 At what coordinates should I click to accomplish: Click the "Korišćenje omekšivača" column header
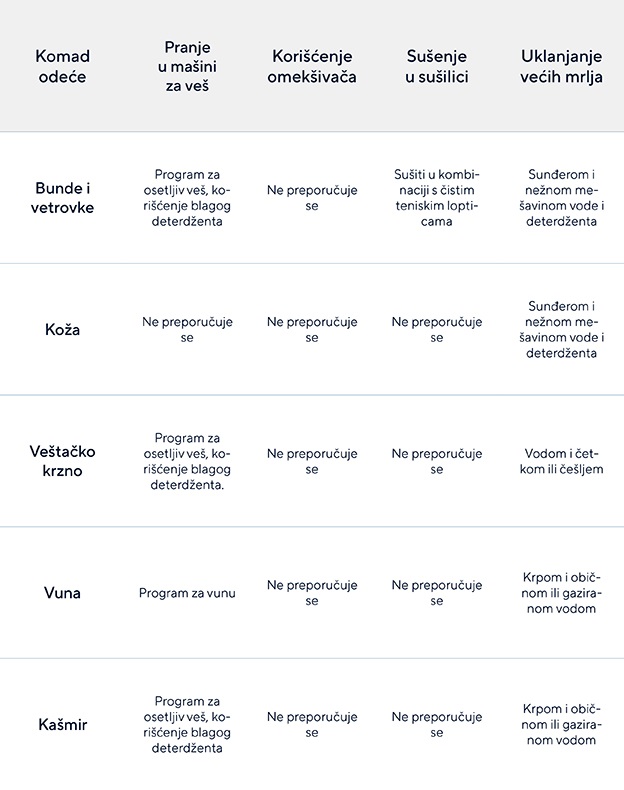click(312, 66)
